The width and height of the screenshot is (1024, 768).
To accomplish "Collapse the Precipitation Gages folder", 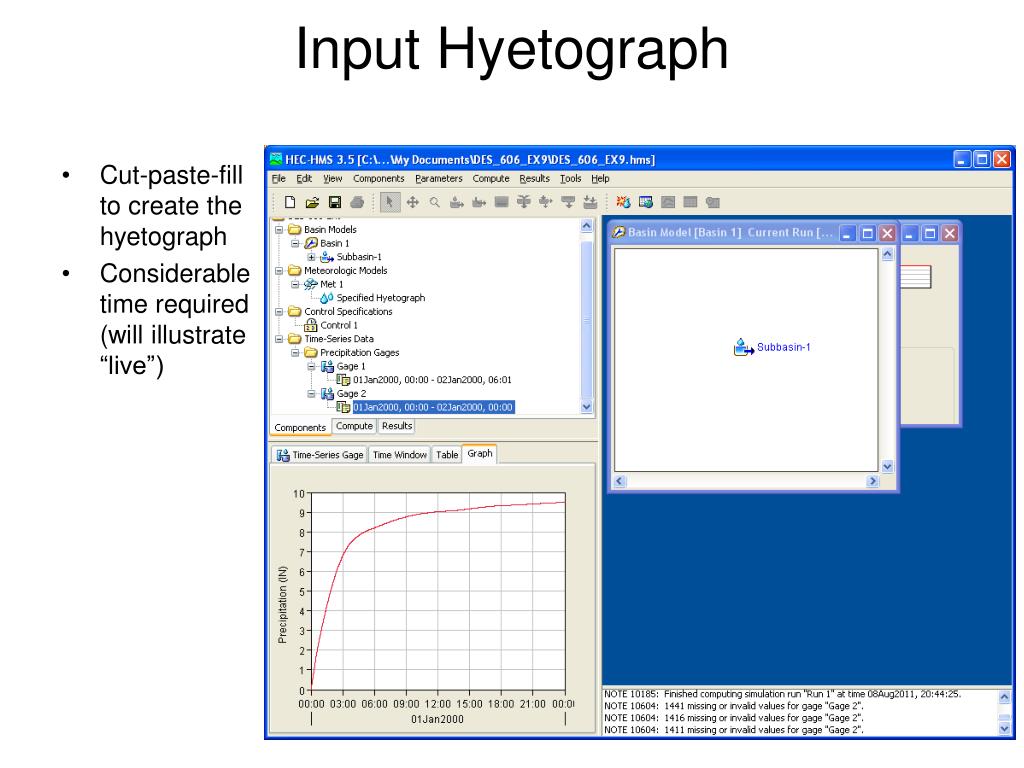I will click(x=295, y=353).
